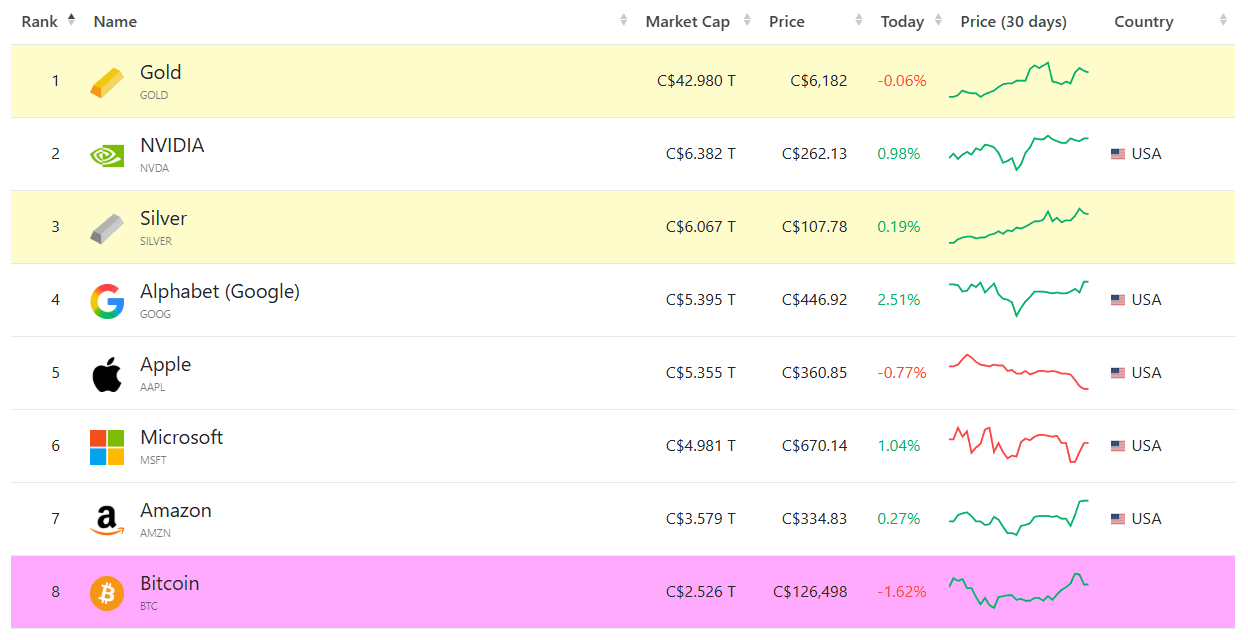This screenshot has width=1248, height=640.
Task: Click the Gold price C$6,182
Action: 819,81
